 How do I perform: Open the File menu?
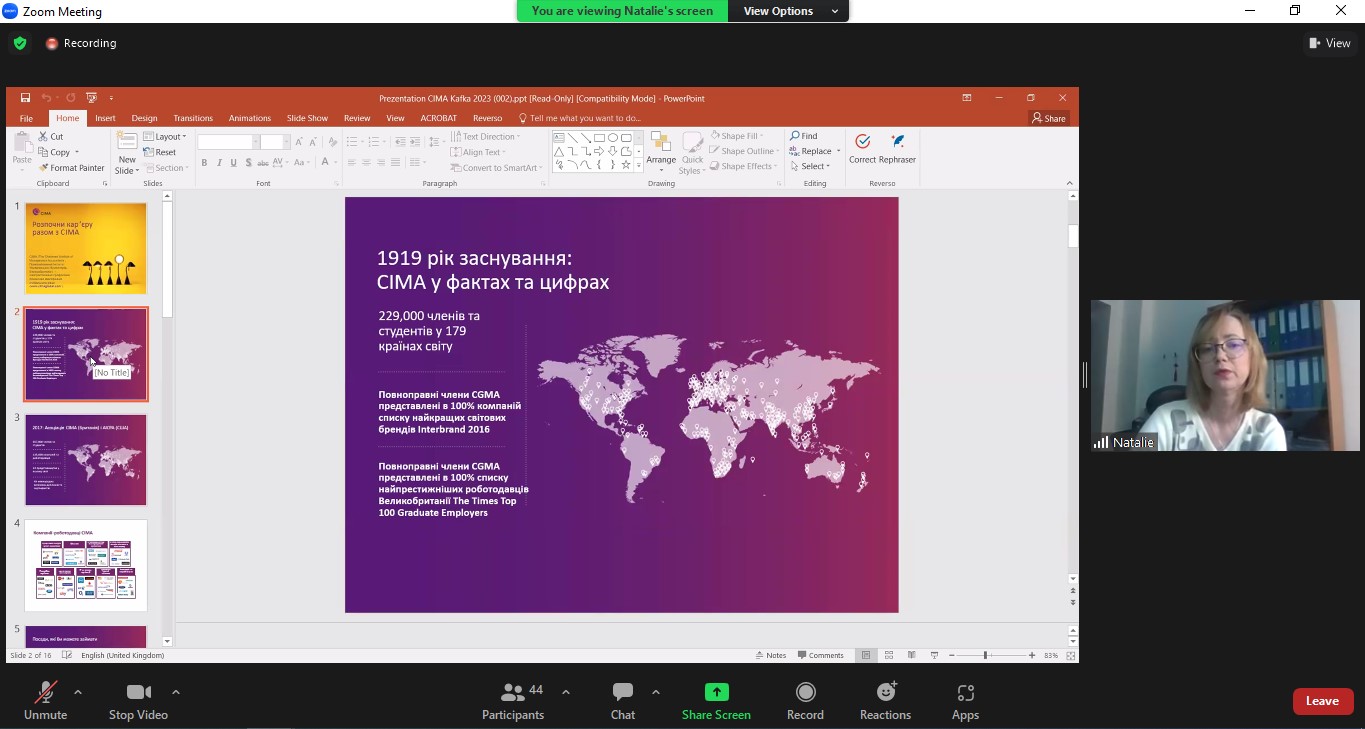coord(26,118)
